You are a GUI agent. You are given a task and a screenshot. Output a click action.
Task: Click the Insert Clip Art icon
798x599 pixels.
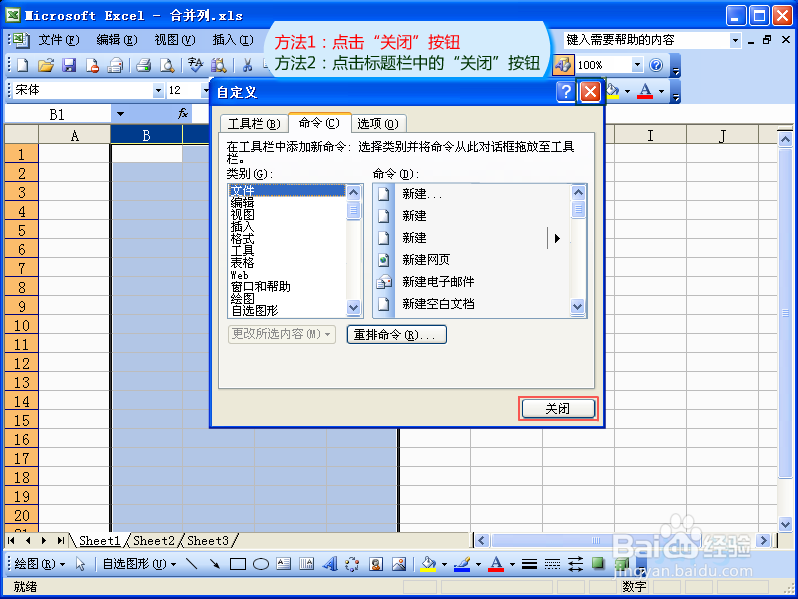376,564
